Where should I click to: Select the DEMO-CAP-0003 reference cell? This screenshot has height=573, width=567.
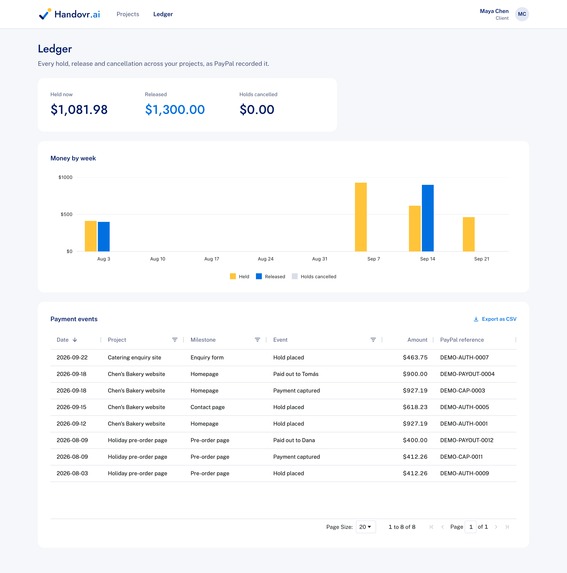(462, 390)
